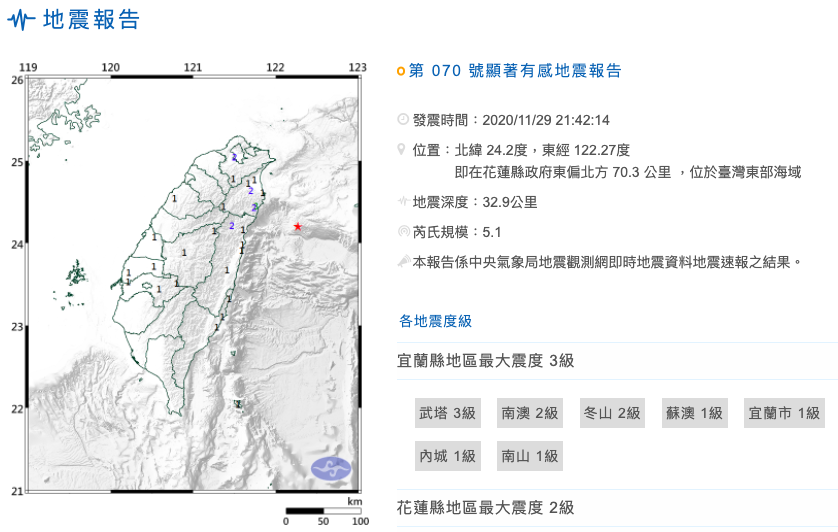Click the location pin icon next to 位置

[x=402, y=149]
